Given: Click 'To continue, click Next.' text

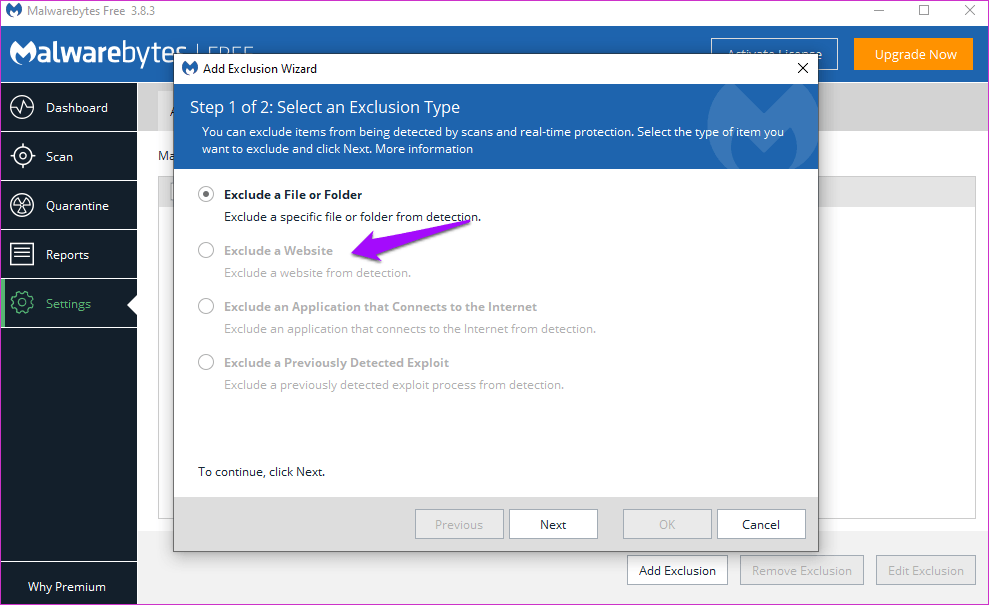Looking at the screenshot, I should (x=261, y=472).
